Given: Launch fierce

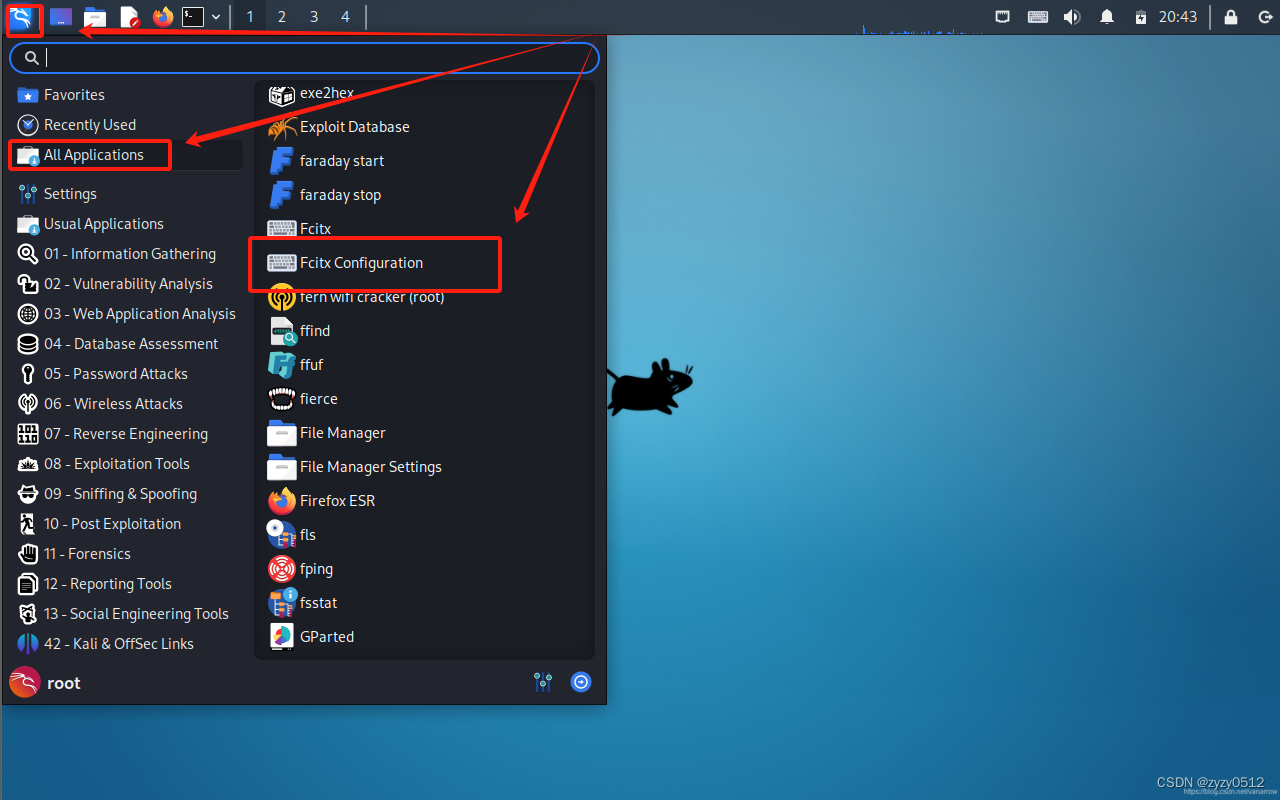Looking at the screenshot, I should coord(425,399).
